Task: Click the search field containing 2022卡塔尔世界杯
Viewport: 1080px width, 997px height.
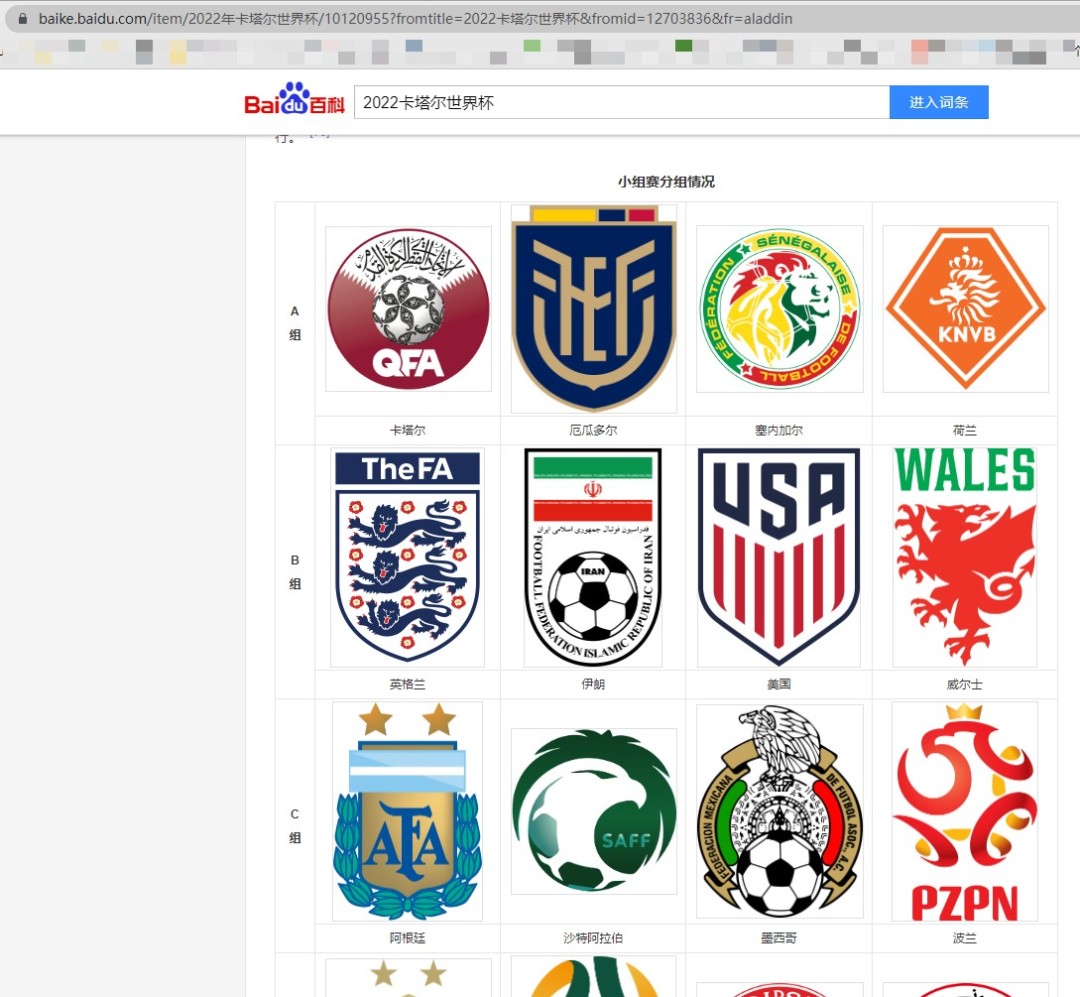Action: point(621,102)
